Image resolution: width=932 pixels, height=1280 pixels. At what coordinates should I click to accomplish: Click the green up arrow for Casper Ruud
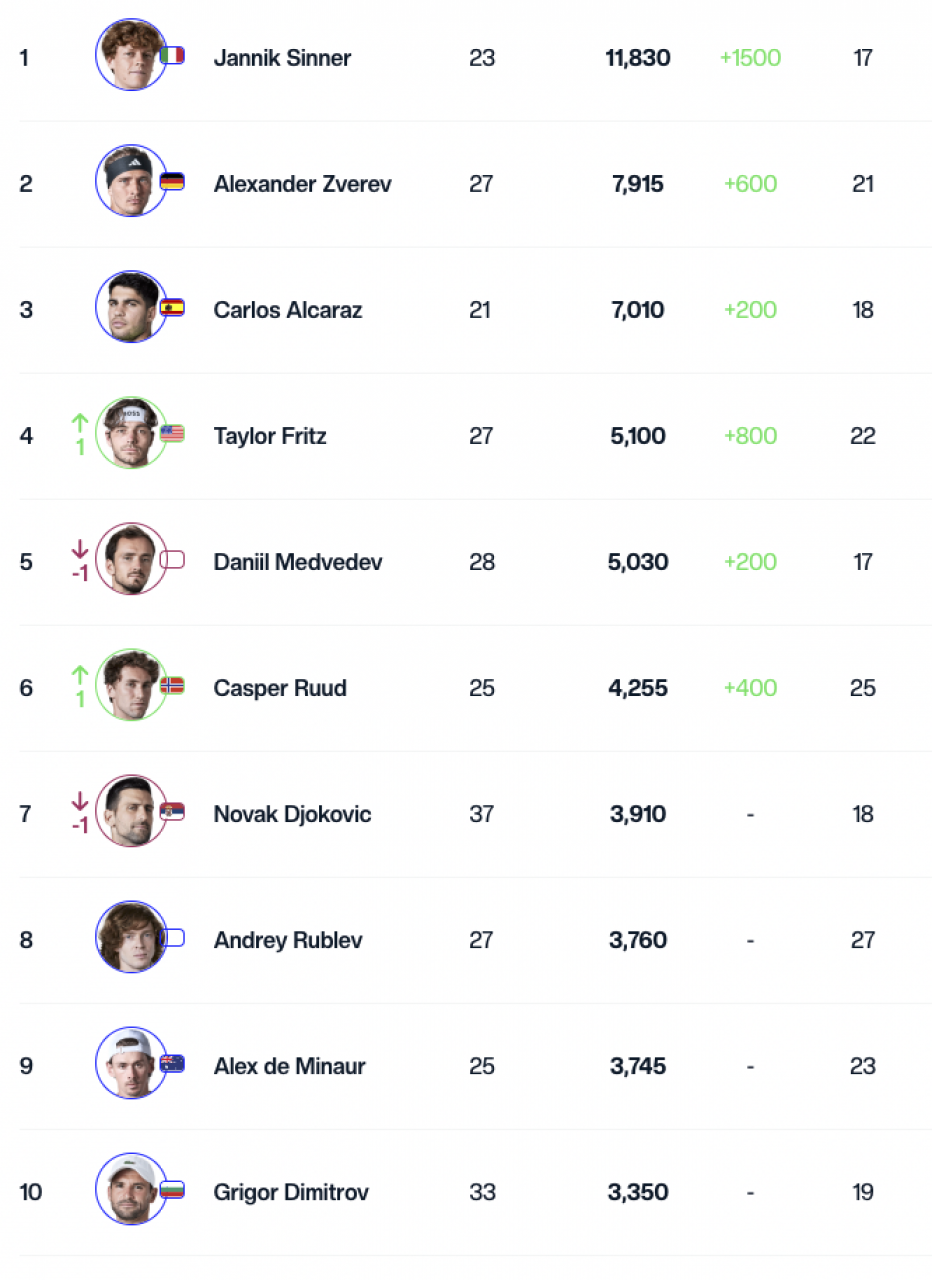pyautogui.click(x=80, y=674)
